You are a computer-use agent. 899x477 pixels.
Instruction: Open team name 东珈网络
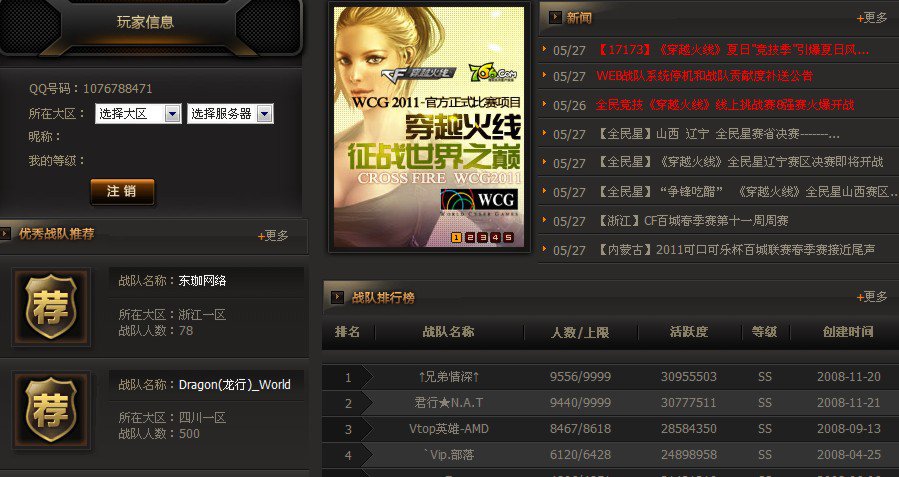pyautogui.click(x=202, y=280)
